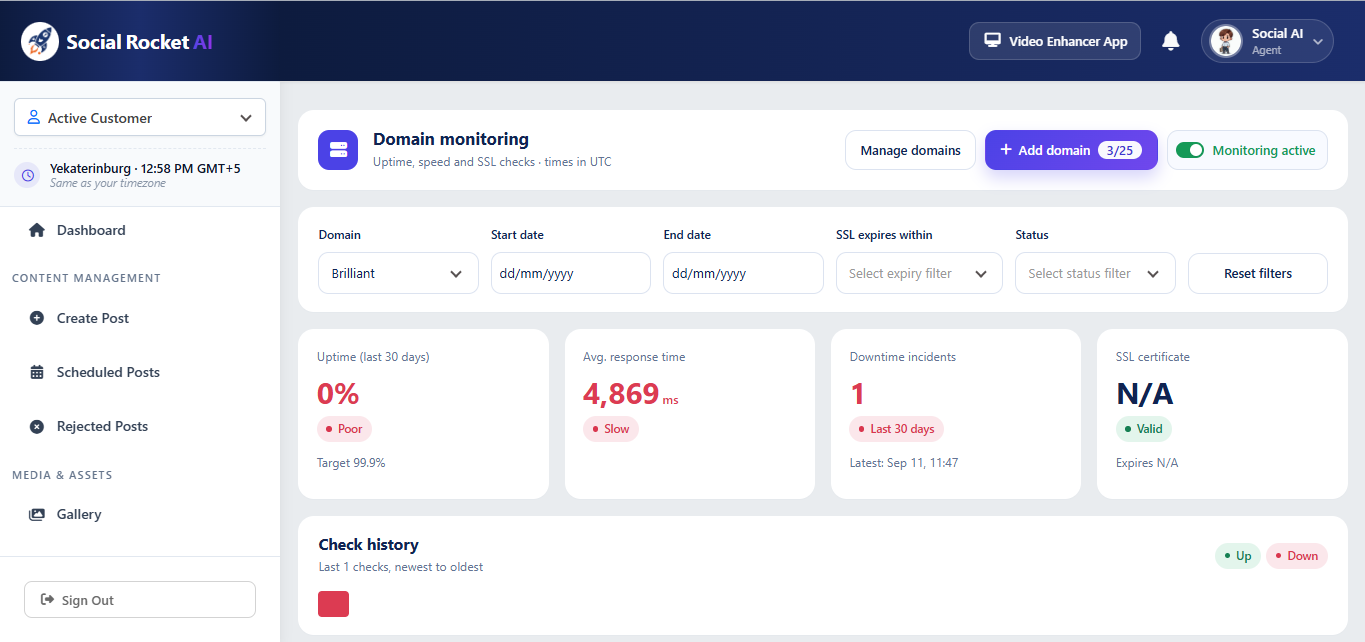Click the End date input field

743,273
